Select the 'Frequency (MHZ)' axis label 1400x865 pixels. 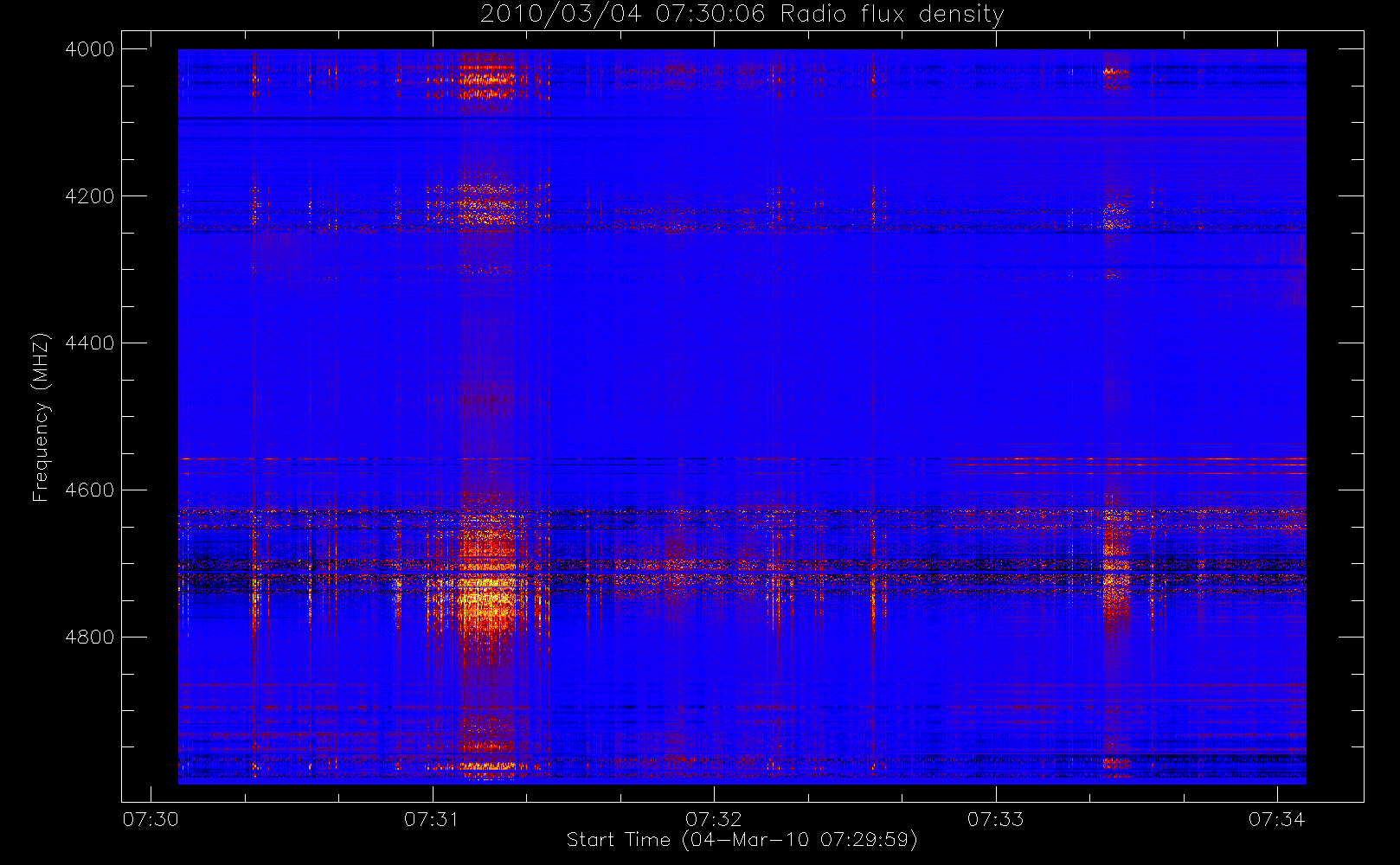40,417
